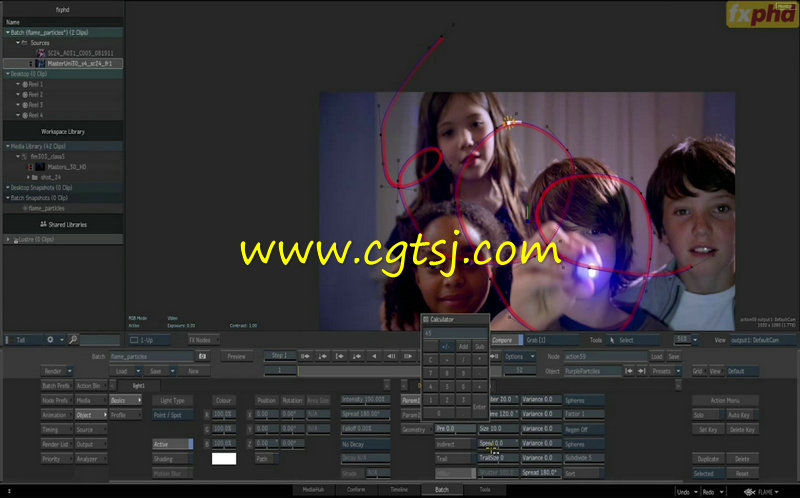Click the Node name field action59
The width and height of the screenshot is (800, 498).
605,356
